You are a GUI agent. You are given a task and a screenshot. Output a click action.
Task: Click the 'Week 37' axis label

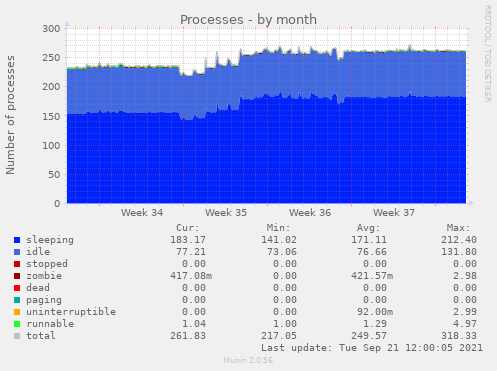394,213
